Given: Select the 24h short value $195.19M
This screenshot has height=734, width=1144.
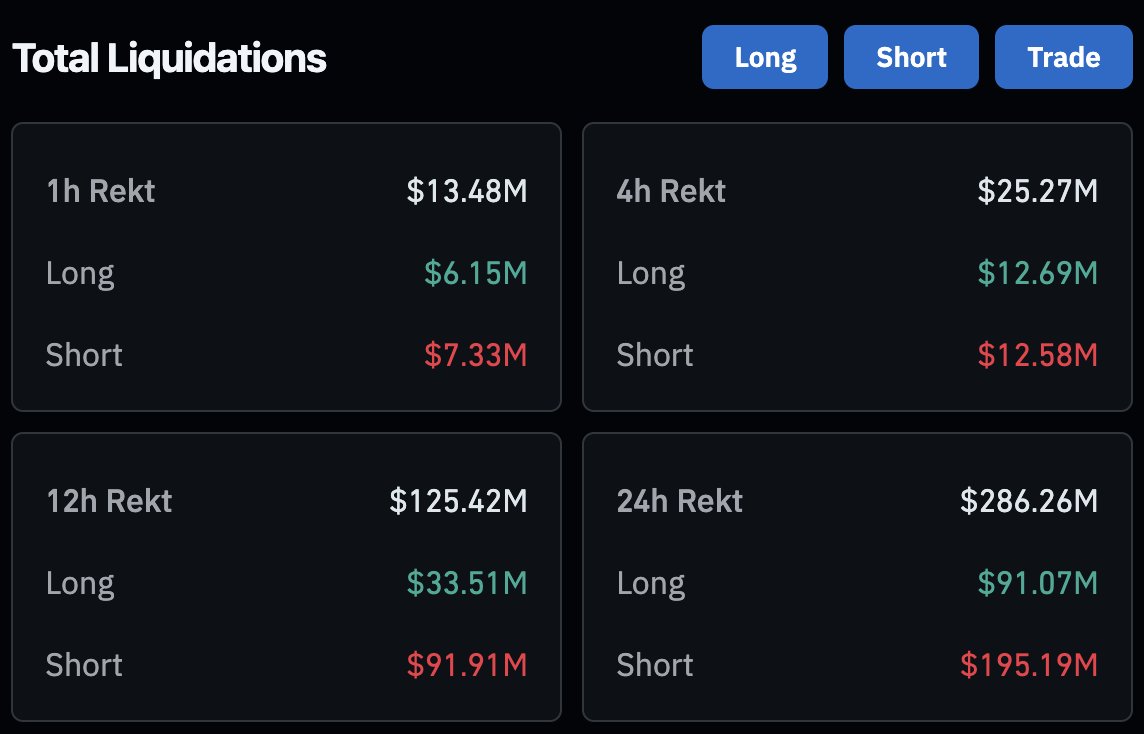Looking at the screenshot, I should coord(1029,665).
